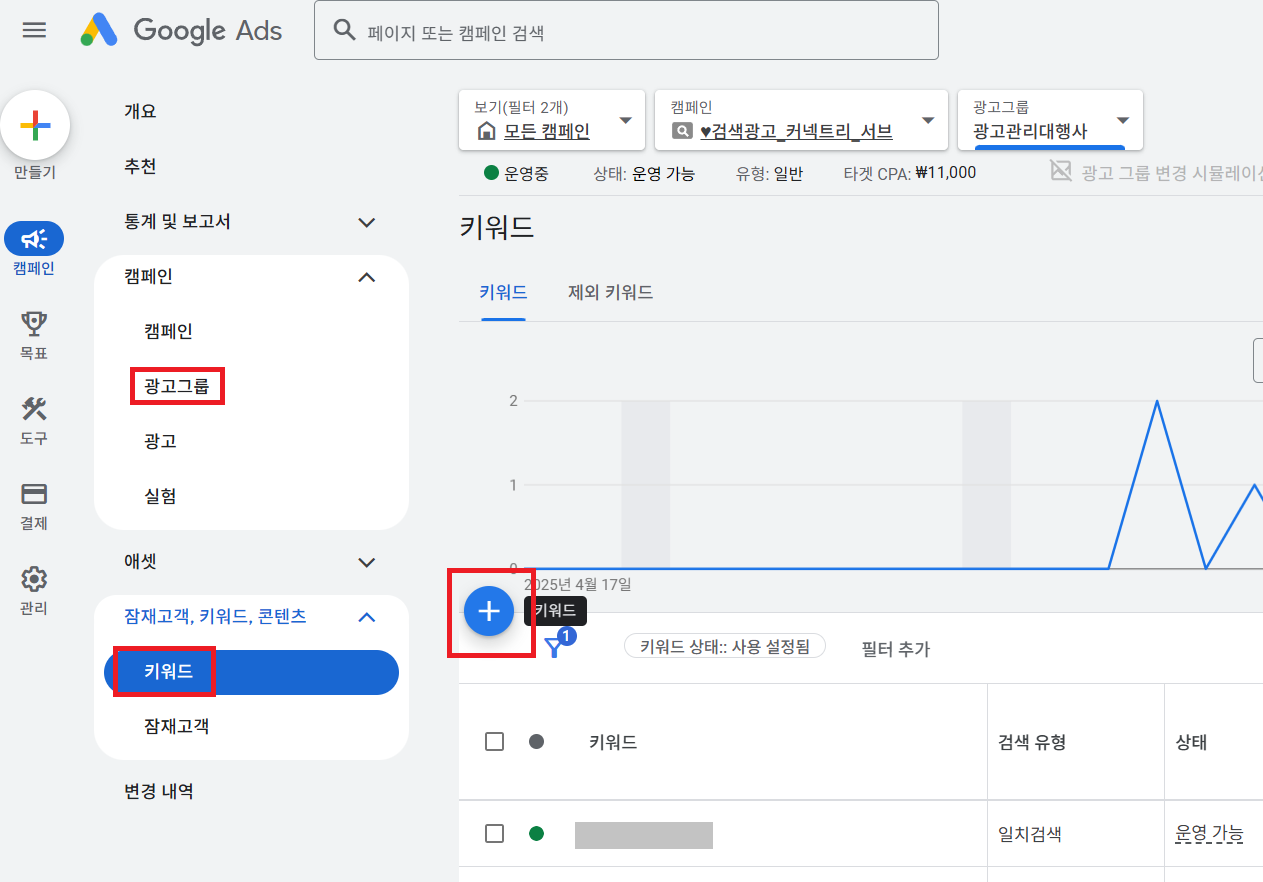Click the 일치검색 cell in first row

pos(1030,833)
